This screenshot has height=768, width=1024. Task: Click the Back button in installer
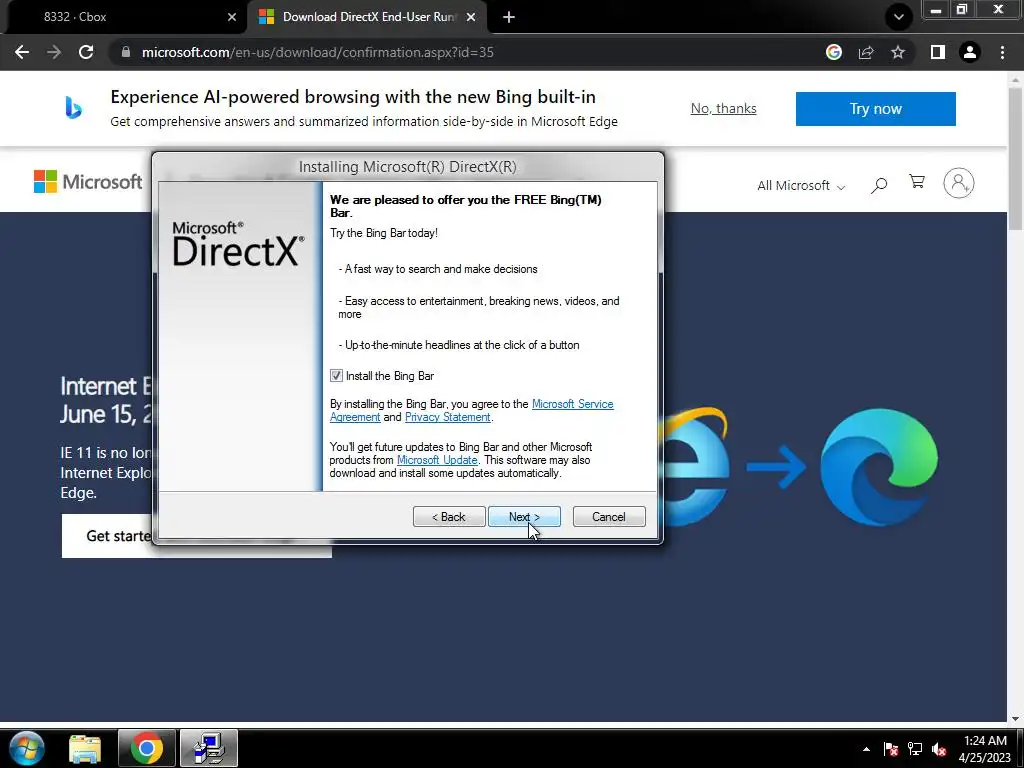click(x=449, y=517)
